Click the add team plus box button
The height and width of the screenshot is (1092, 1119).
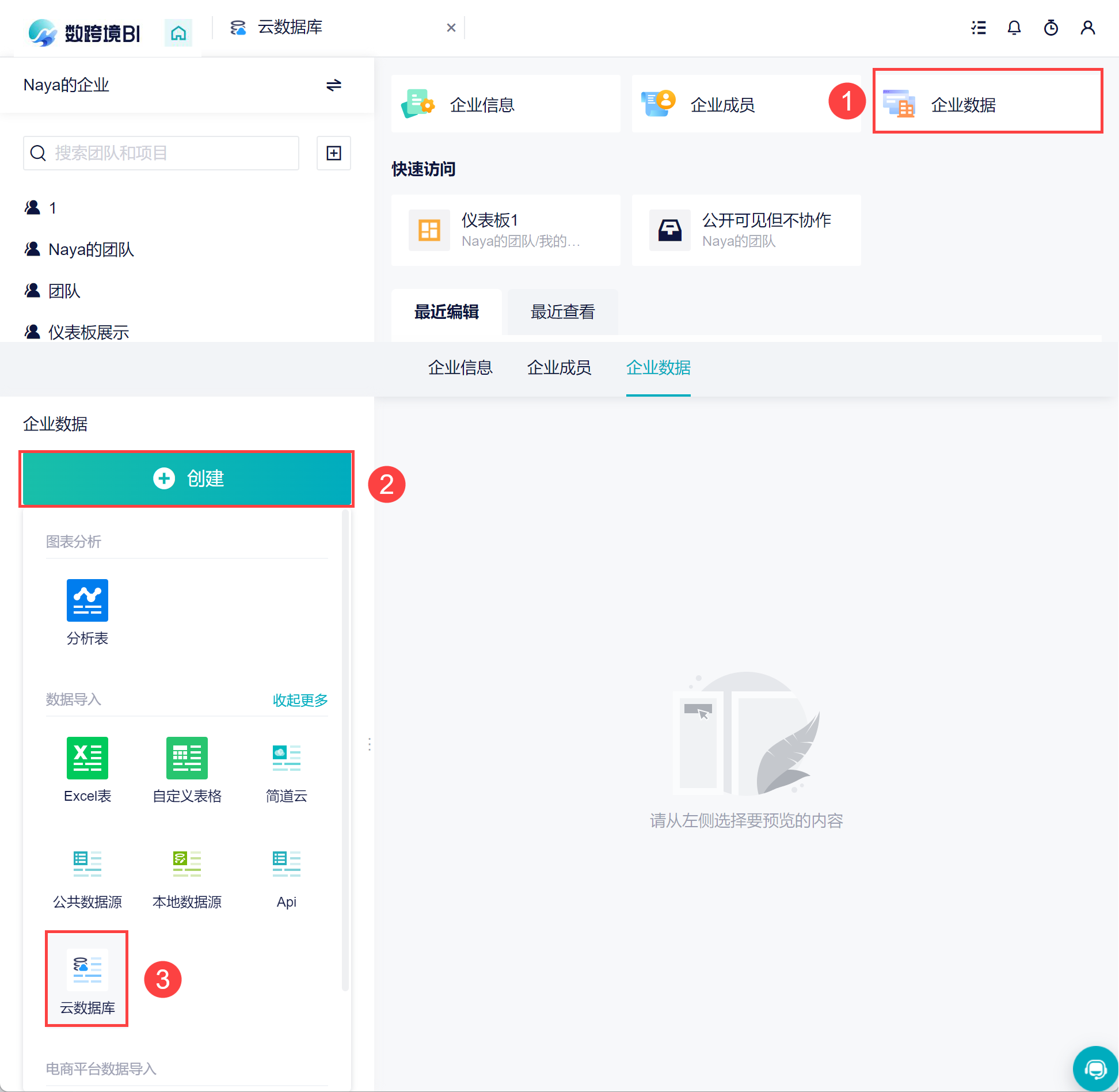pyautogui.click(x=333, y=153)
